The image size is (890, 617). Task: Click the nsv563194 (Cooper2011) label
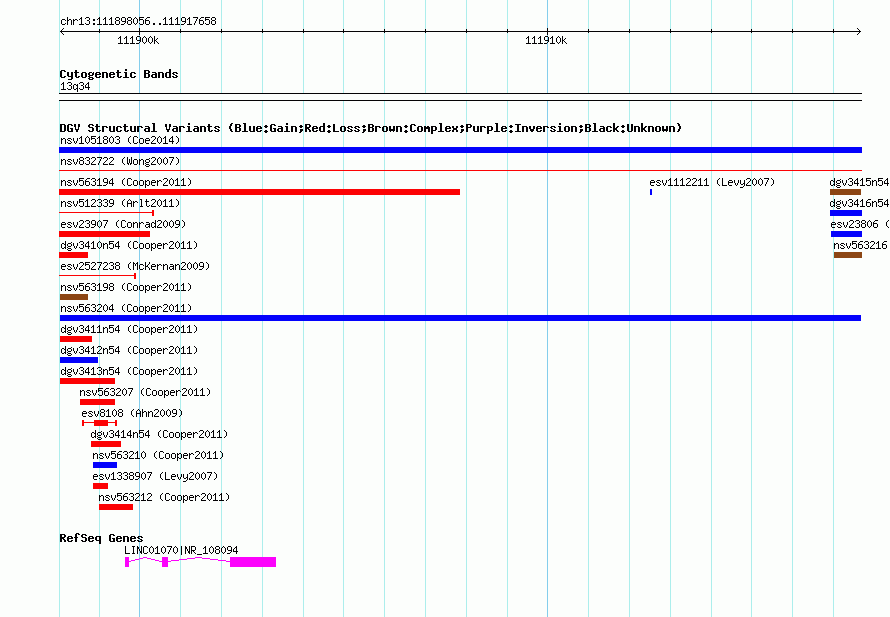[x=126, y=182]
